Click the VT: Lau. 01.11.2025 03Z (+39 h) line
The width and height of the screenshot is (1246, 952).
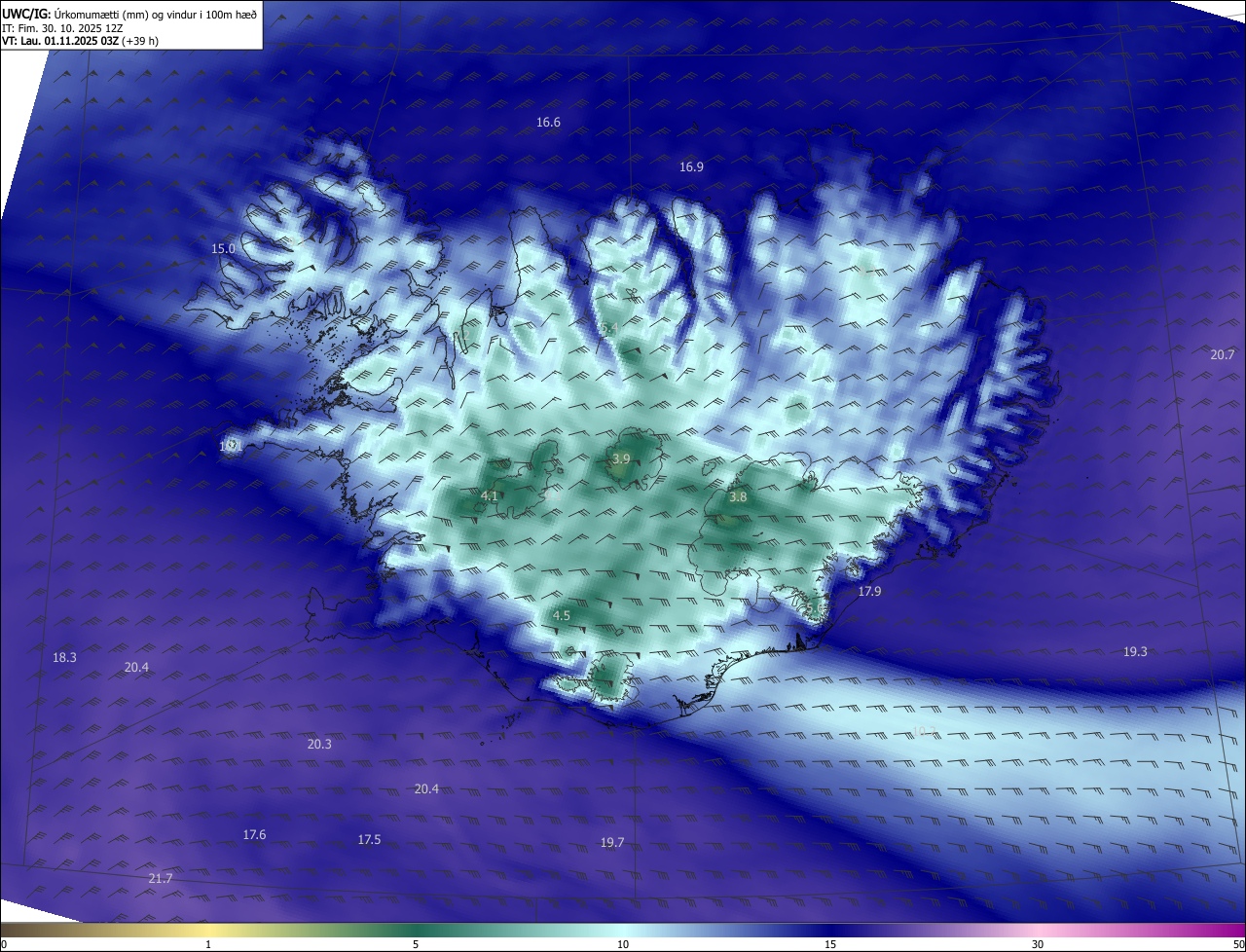80,41
